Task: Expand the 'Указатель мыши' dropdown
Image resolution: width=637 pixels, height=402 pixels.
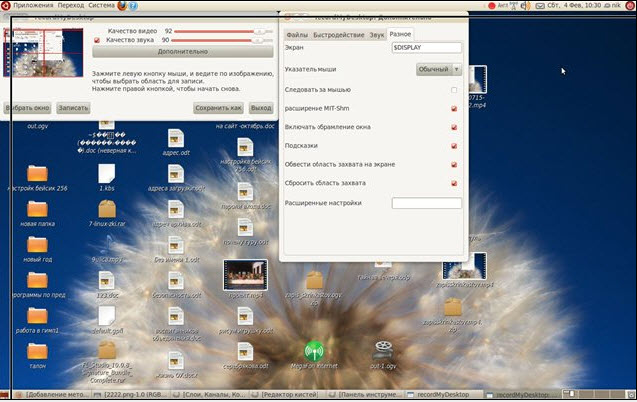Action: (439, 70)
